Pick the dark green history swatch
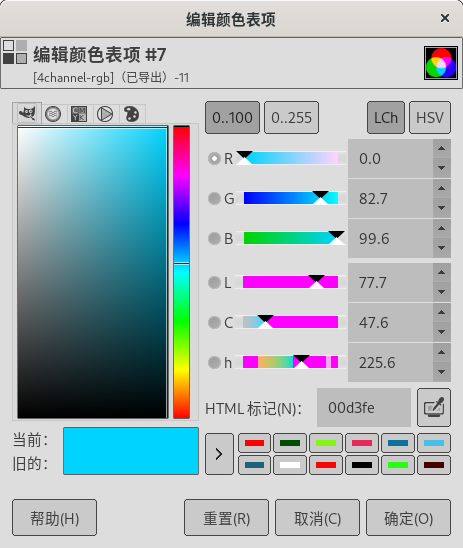 (x=290, y=443)
